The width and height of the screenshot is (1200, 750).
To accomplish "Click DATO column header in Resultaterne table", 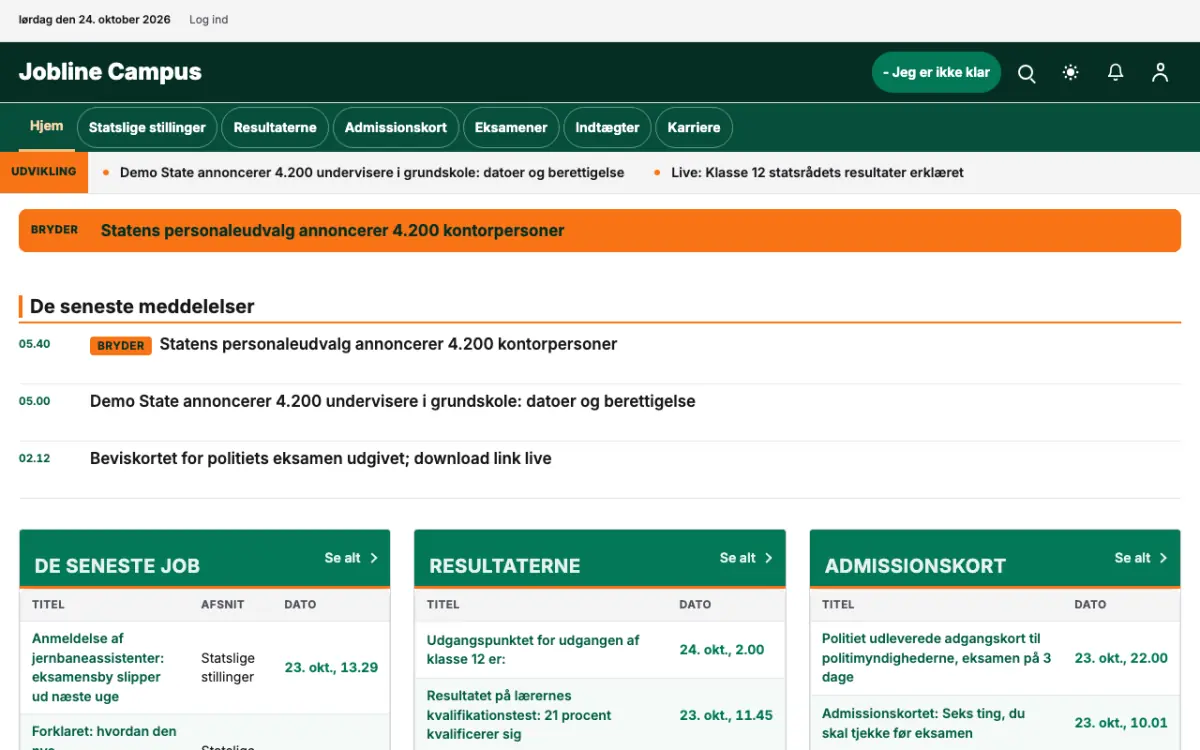I will pyautogui.click(x=695, y=604).
